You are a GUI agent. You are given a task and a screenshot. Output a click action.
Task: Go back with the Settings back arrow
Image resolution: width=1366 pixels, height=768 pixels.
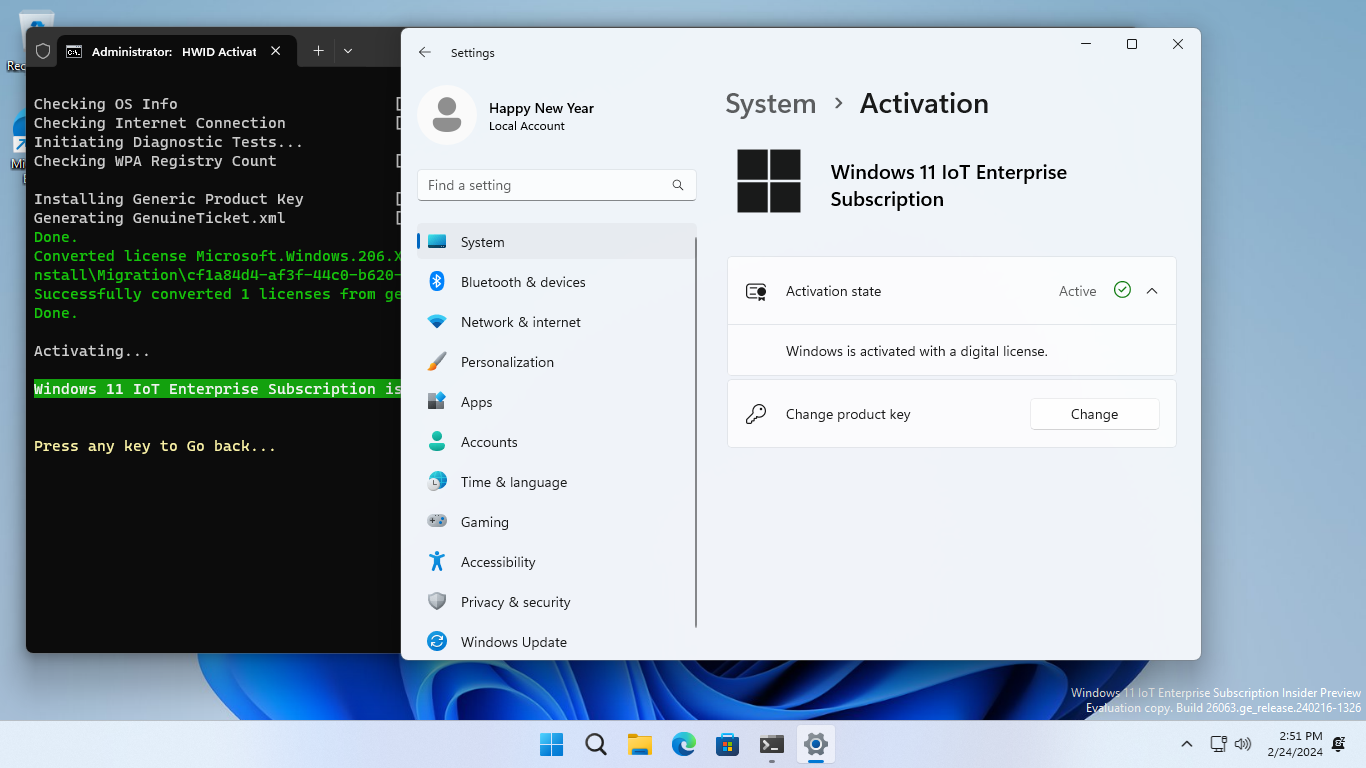pos(425,52)
